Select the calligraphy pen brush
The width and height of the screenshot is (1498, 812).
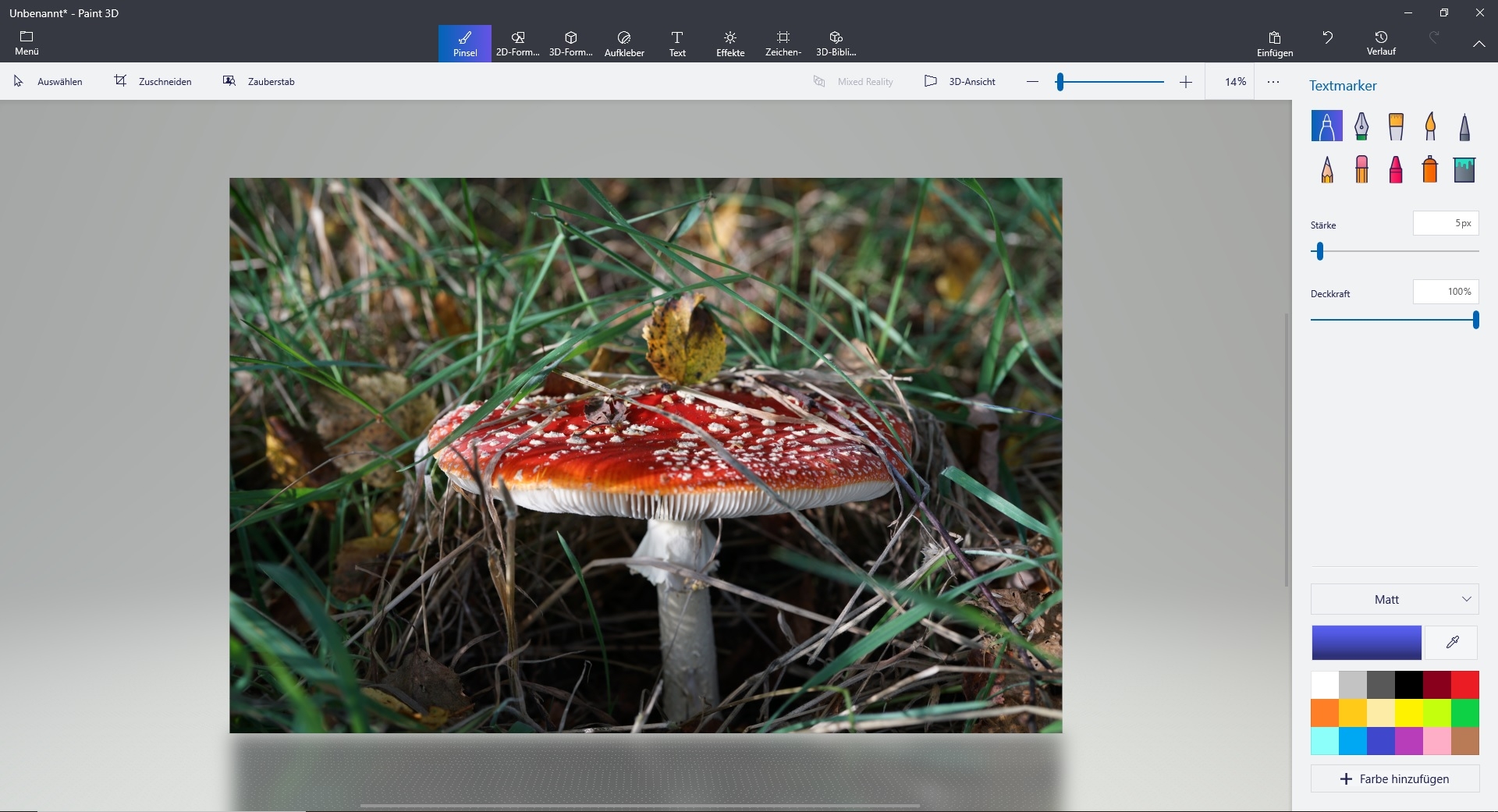click(x=1361, y=126)
